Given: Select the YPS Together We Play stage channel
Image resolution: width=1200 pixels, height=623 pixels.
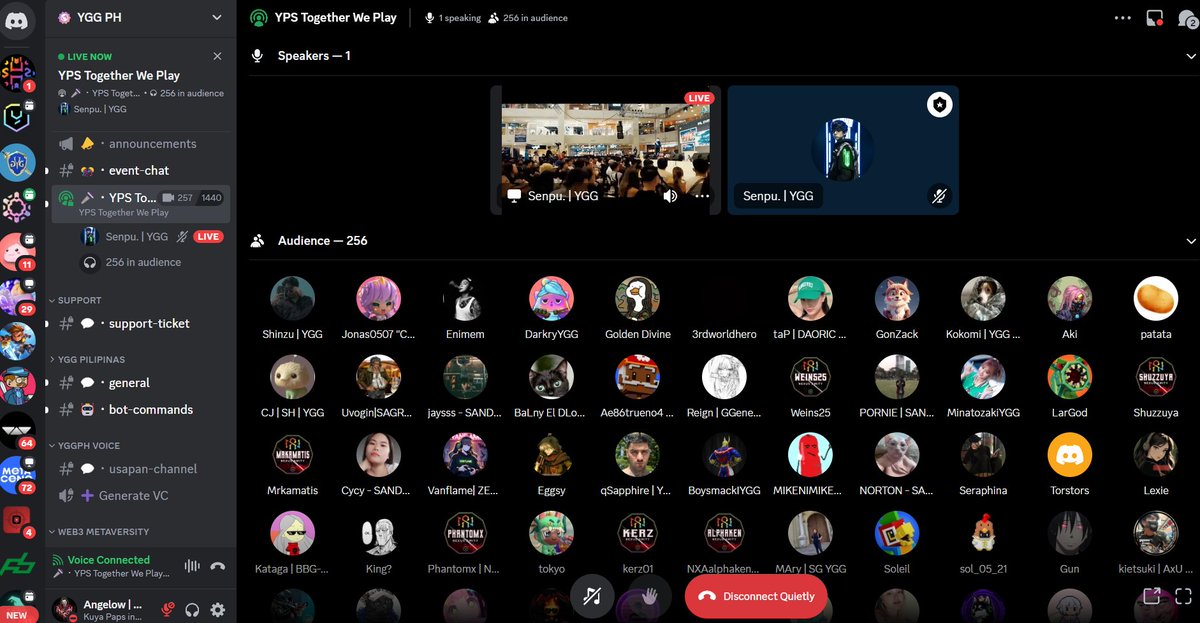Looking at the screenshot, I should pyautogui.click(x=140, y=203).
